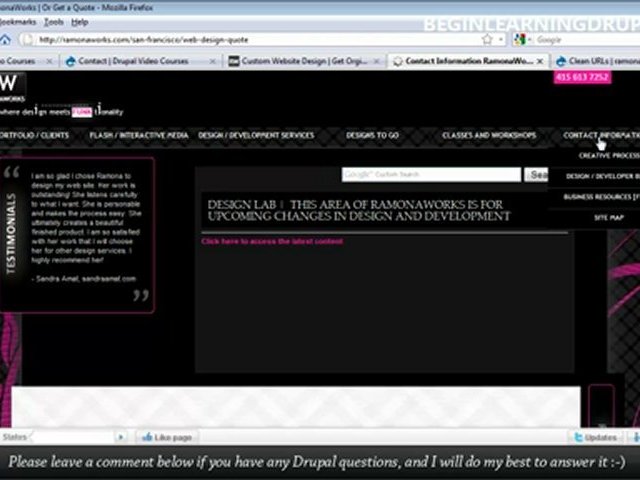Open the Tools menu
This screenshot has height=480, width=640.
pyautogui.click(x=53, y=22)
